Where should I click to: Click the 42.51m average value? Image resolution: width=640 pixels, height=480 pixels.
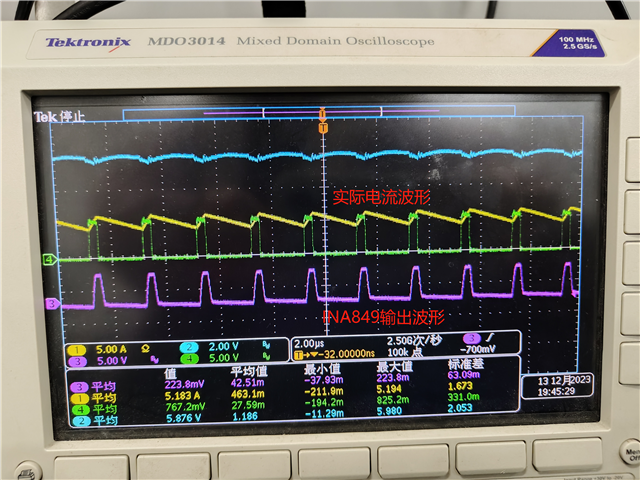[247, 382]
